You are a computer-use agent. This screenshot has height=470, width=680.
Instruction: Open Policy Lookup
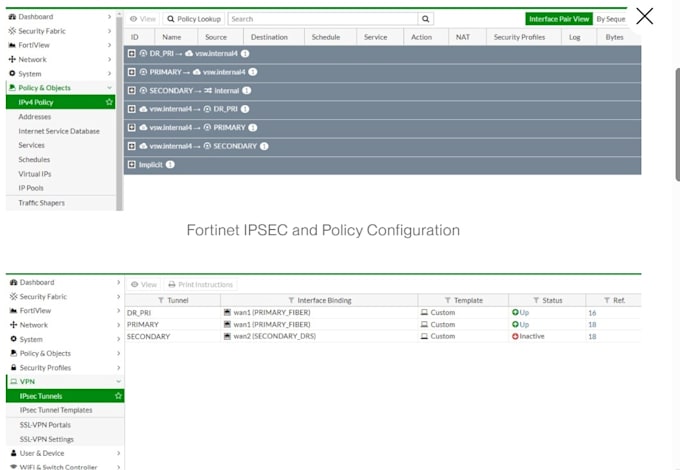pyautogui.click(x=194, y=19)
